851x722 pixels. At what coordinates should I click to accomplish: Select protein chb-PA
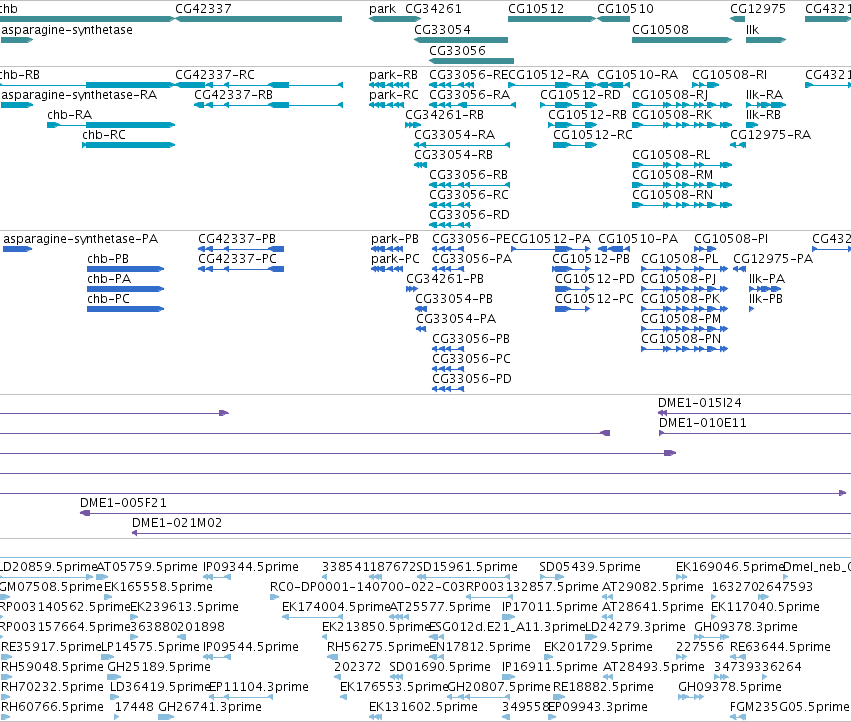coord(109,279)
